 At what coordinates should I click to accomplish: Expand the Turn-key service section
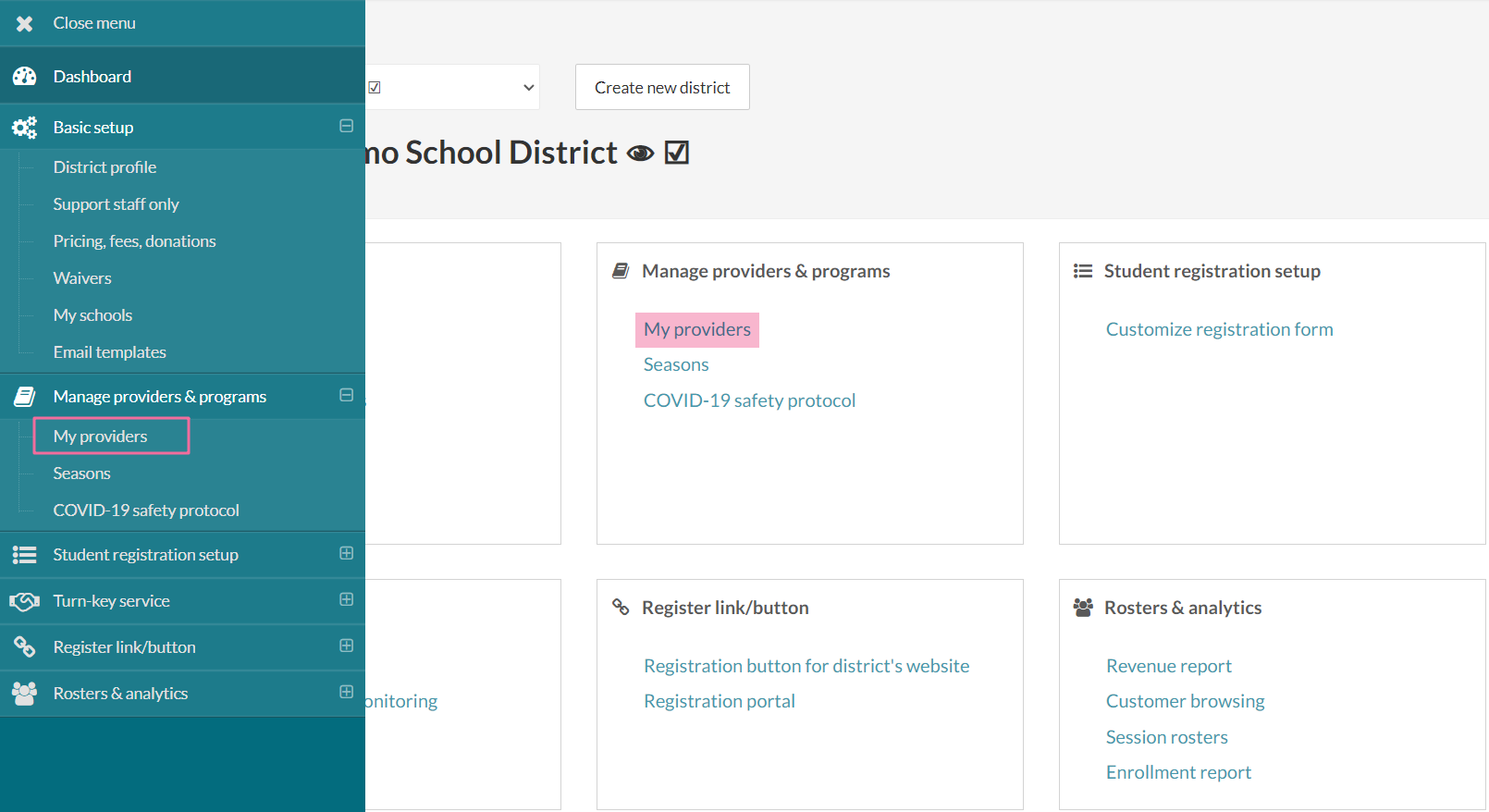(x=346, y=599)
